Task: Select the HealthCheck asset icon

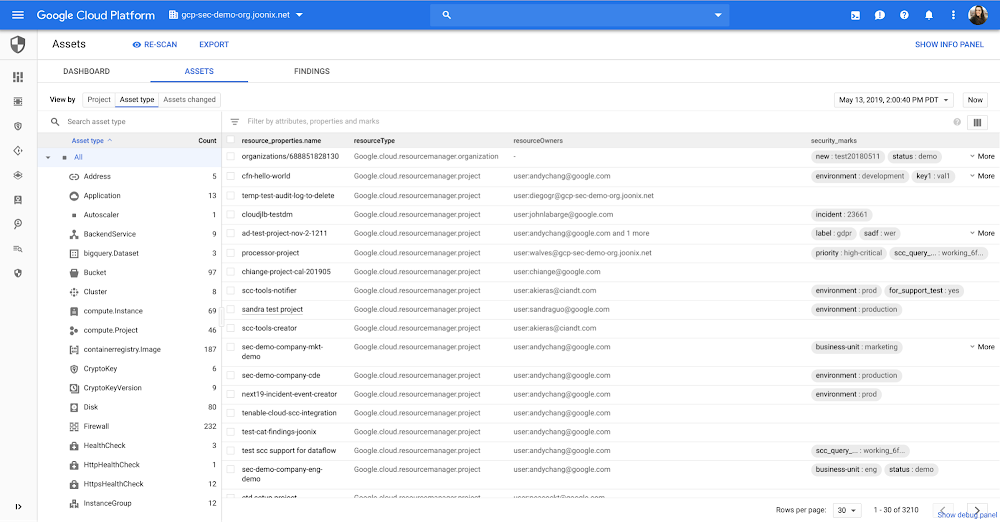Action: coord(74,445)
